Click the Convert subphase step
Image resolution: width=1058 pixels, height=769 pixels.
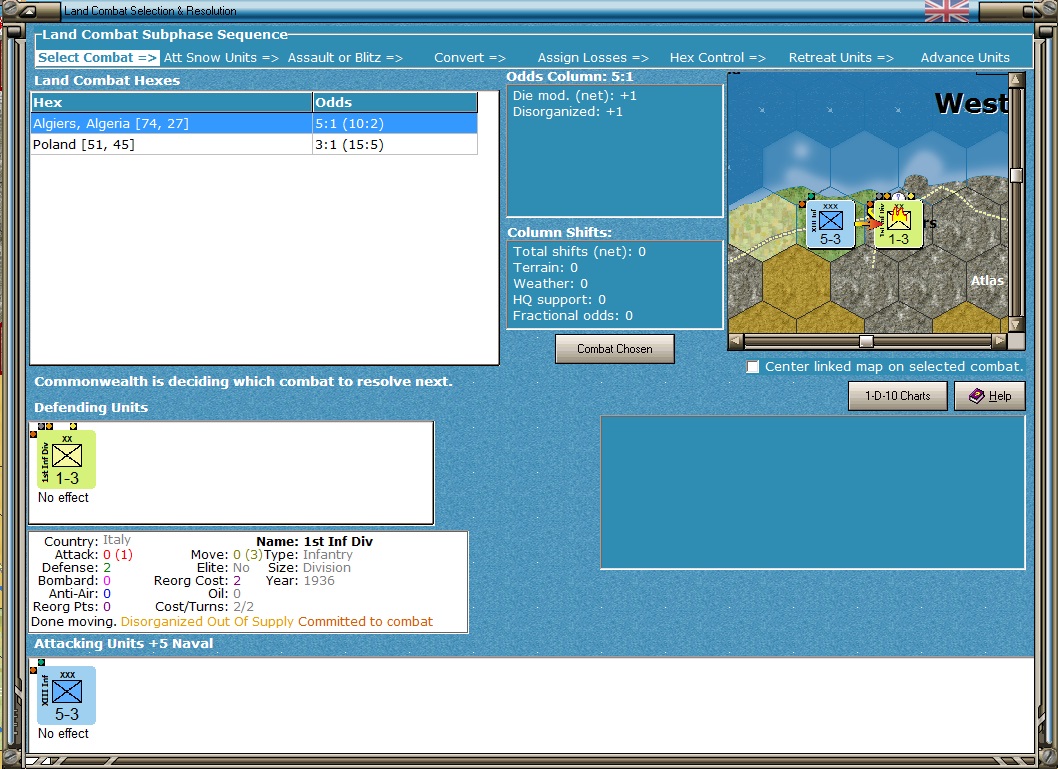(x=470, y=58)
